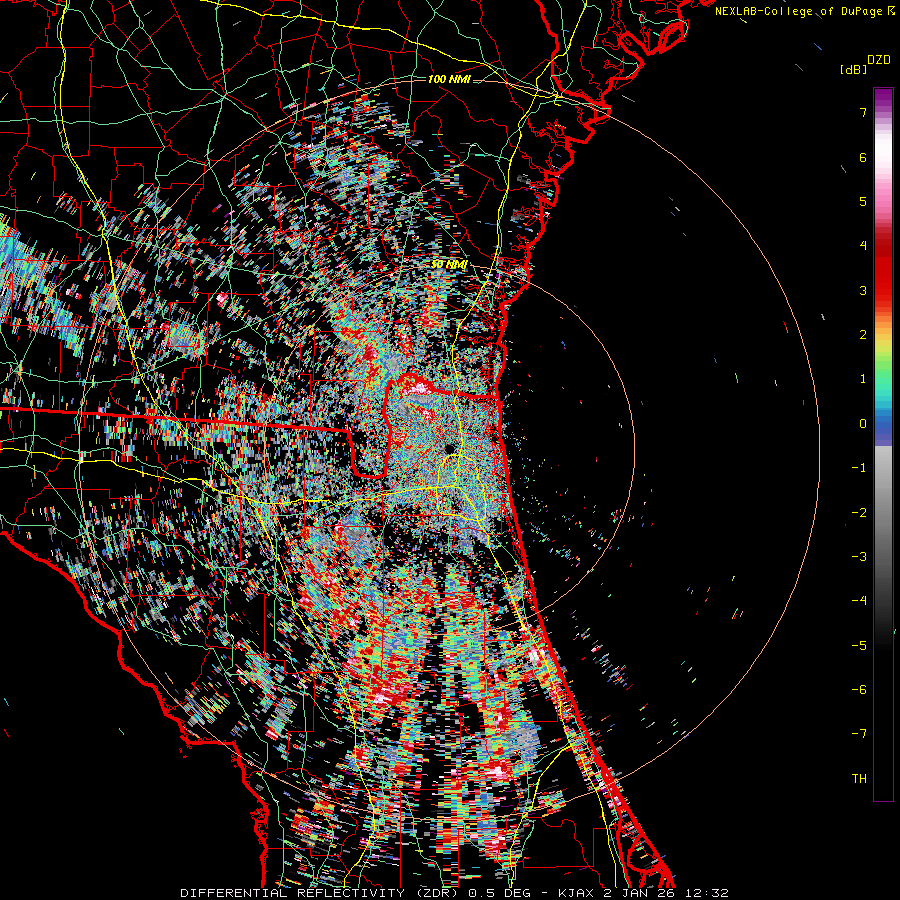
Task: Click the 2 dB tick label on scale
Action: click(x=862, y=335)
